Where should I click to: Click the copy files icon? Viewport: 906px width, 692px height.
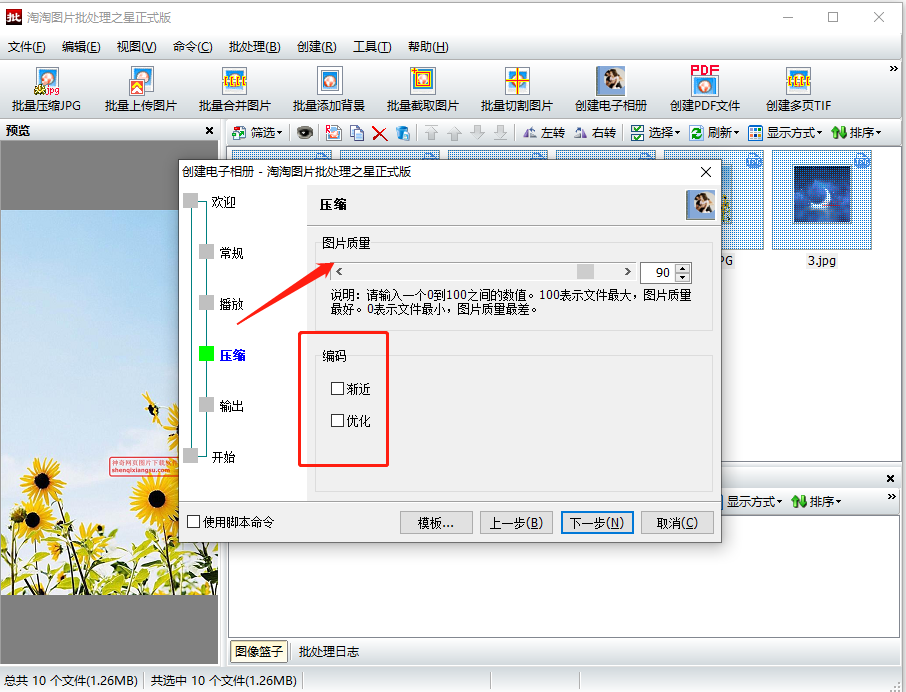click(357, 133)
